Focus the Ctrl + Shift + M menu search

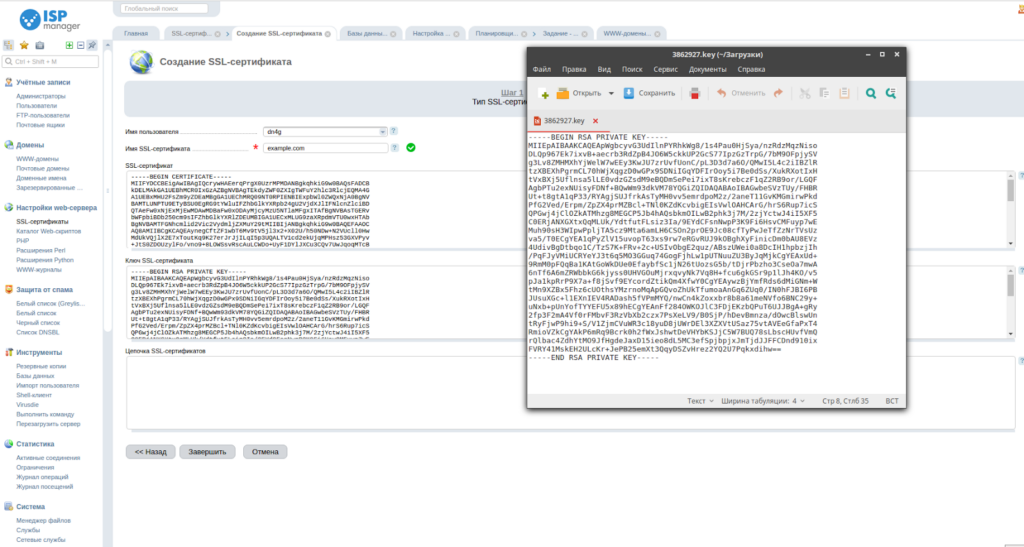pyautogui.click(x=50, y=61)
